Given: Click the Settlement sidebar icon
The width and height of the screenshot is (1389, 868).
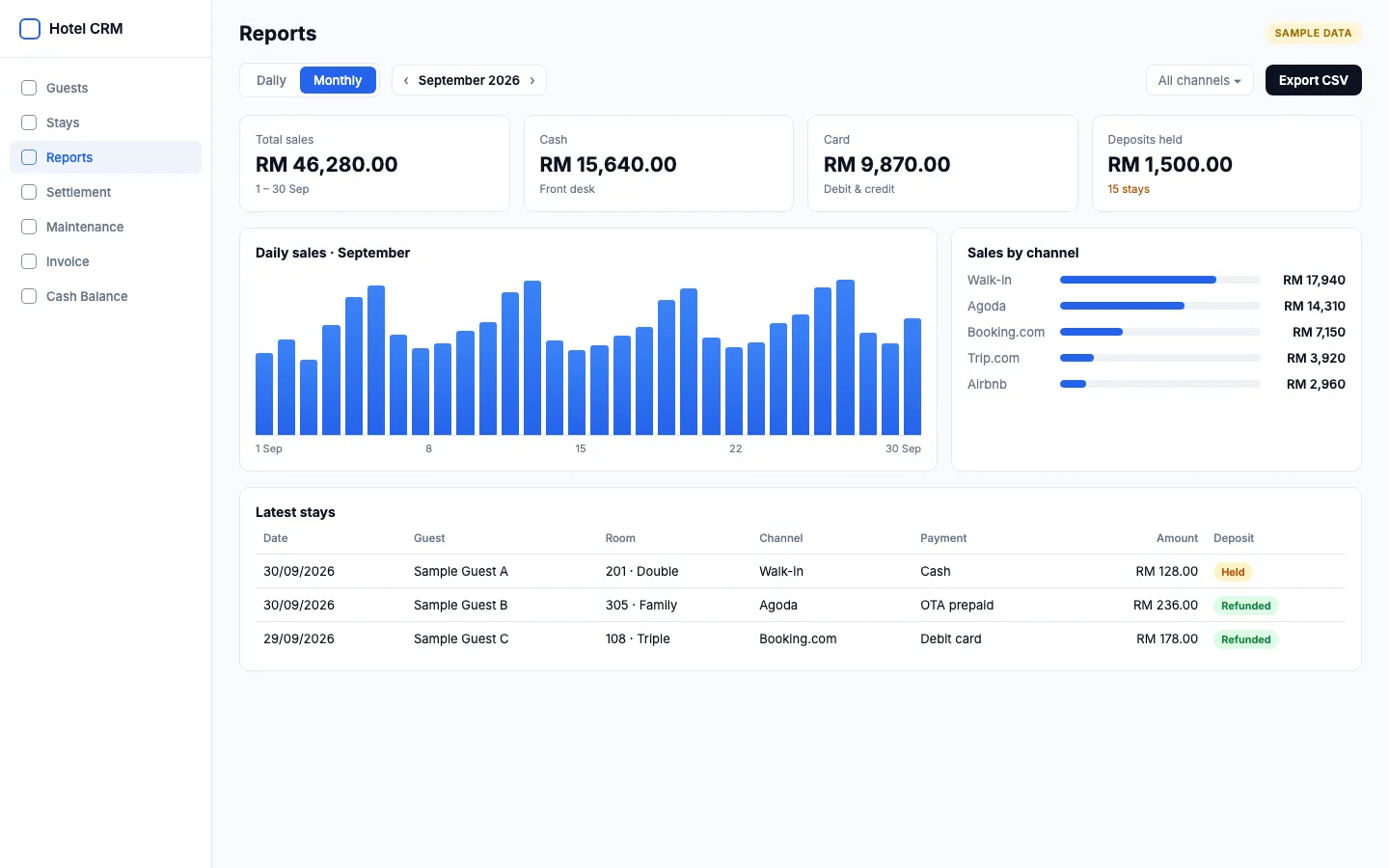Looking at the screenshot, I should (x=29, y=192).
